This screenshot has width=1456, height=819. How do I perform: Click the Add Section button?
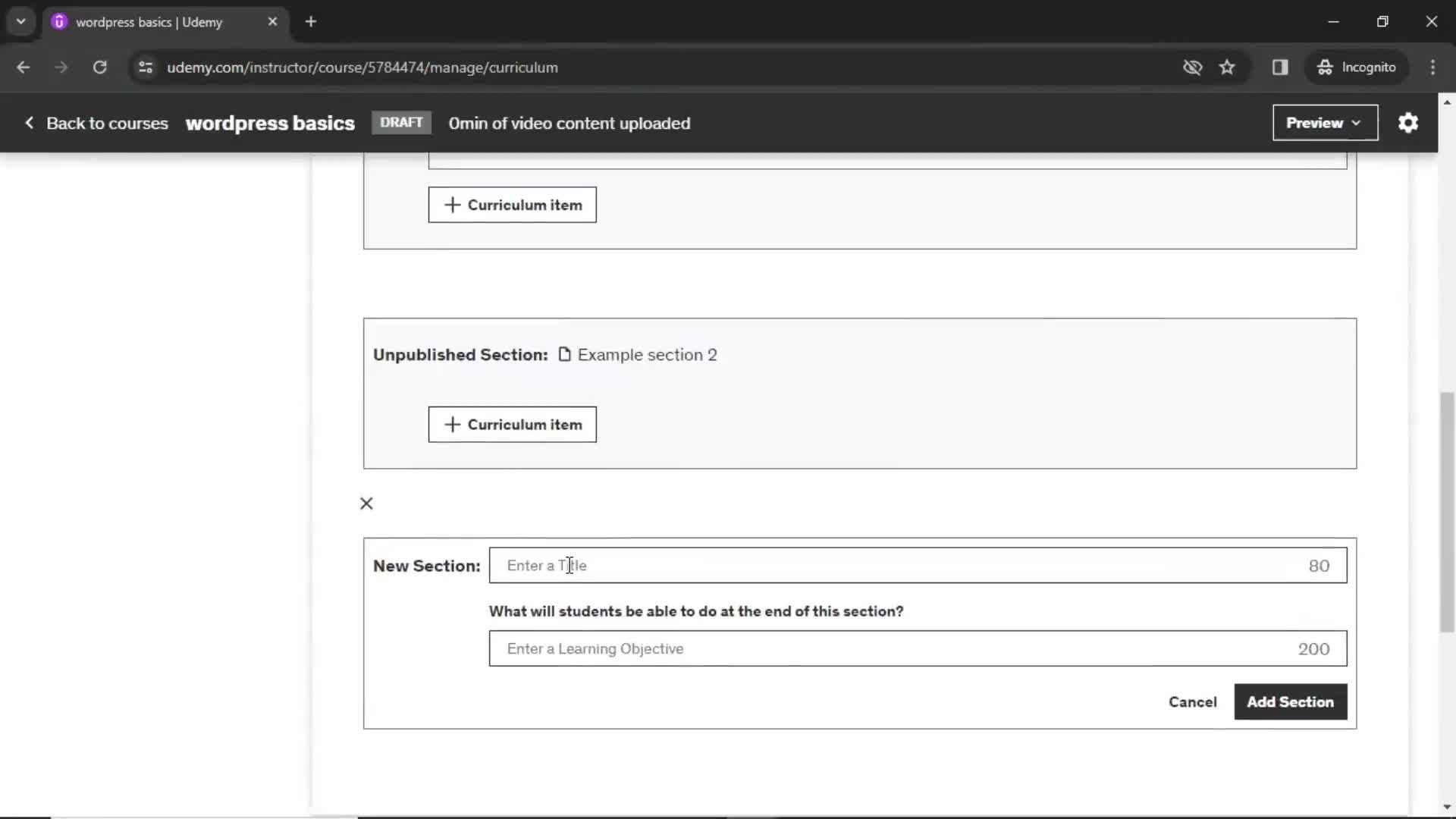[x=1290, y=701]
